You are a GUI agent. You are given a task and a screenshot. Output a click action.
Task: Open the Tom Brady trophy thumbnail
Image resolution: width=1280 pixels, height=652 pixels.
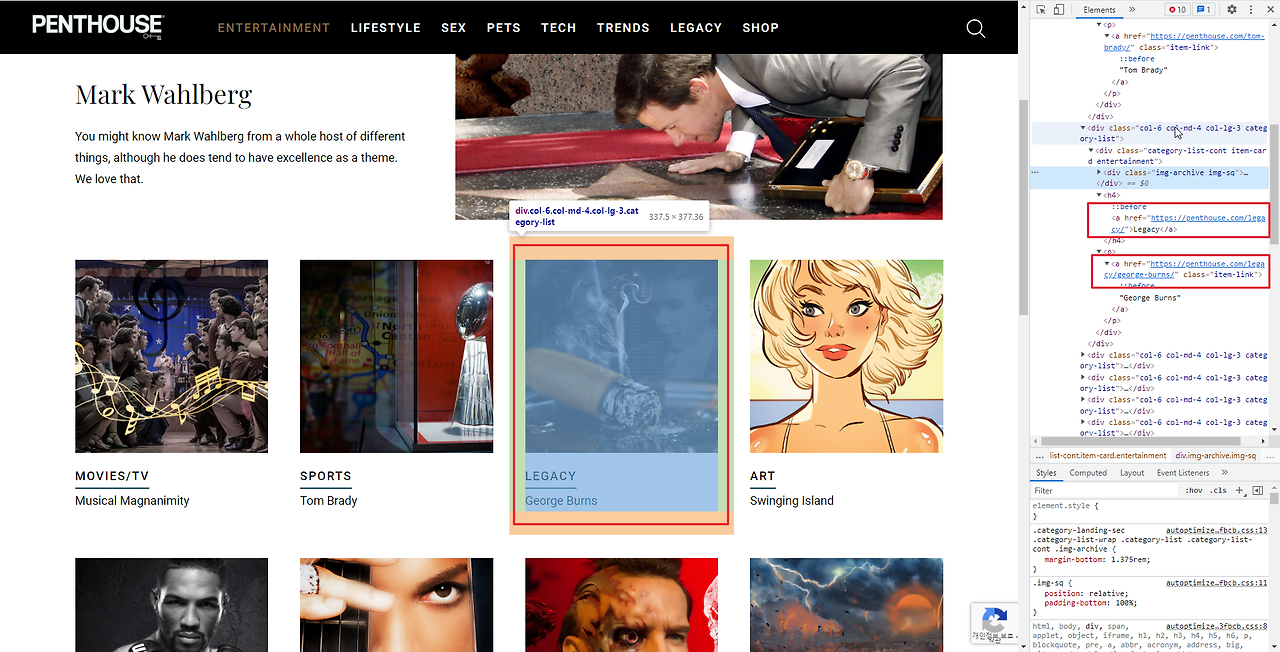[396, 356]
